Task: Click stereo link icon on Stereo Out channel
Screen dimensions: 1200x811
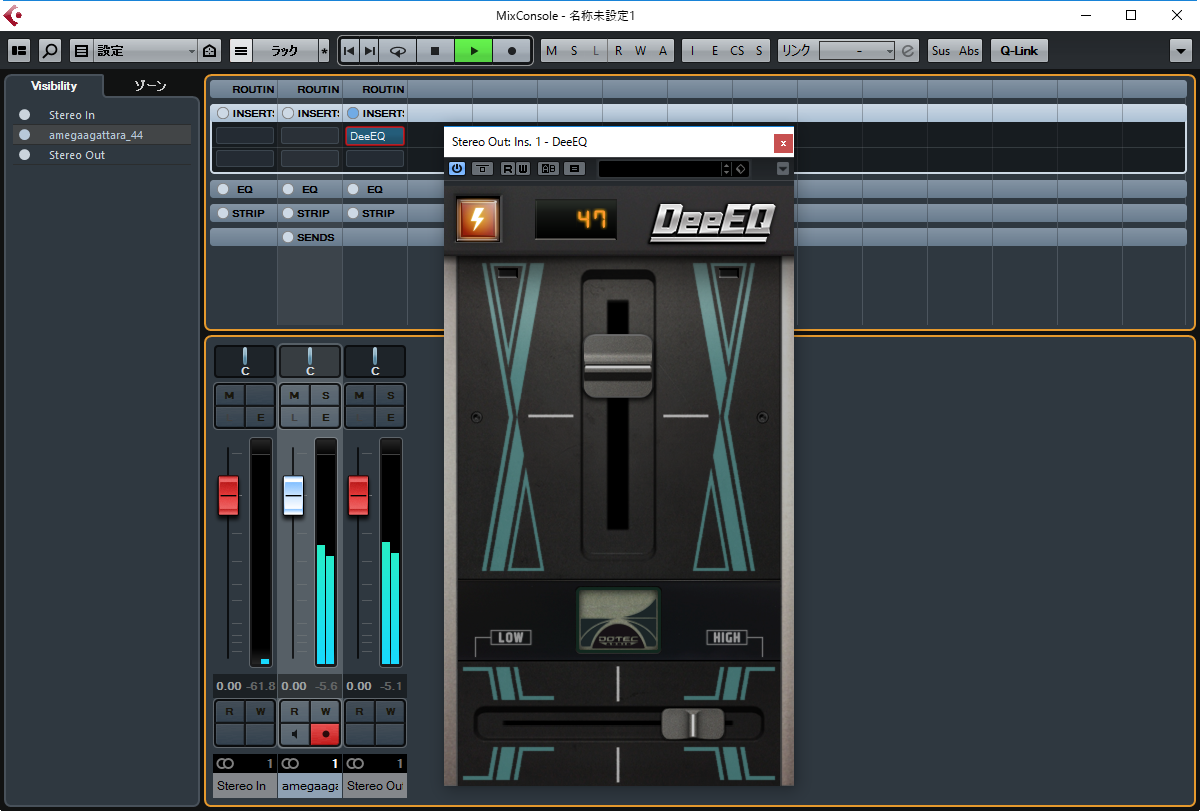Action: (x=356, y=764)
